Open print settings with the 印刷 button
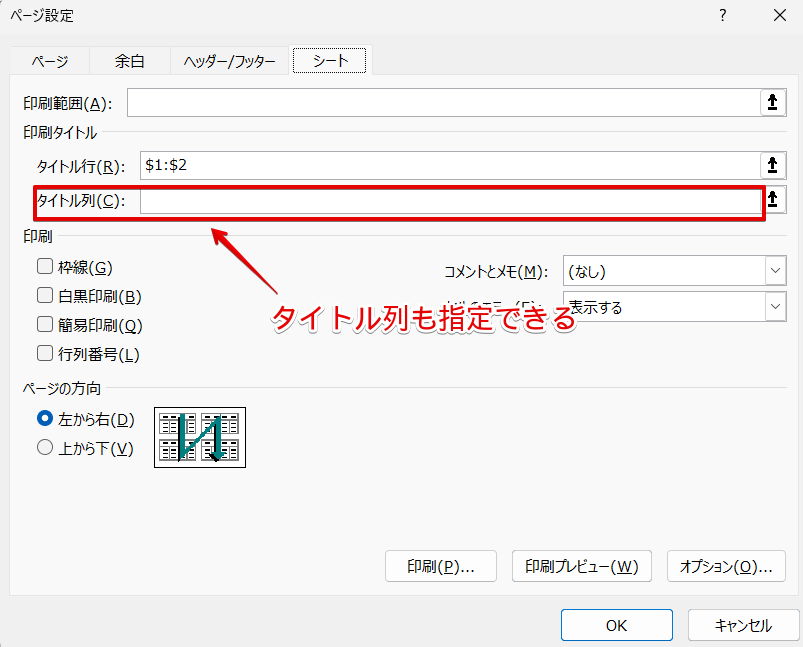 pos(440,566)
